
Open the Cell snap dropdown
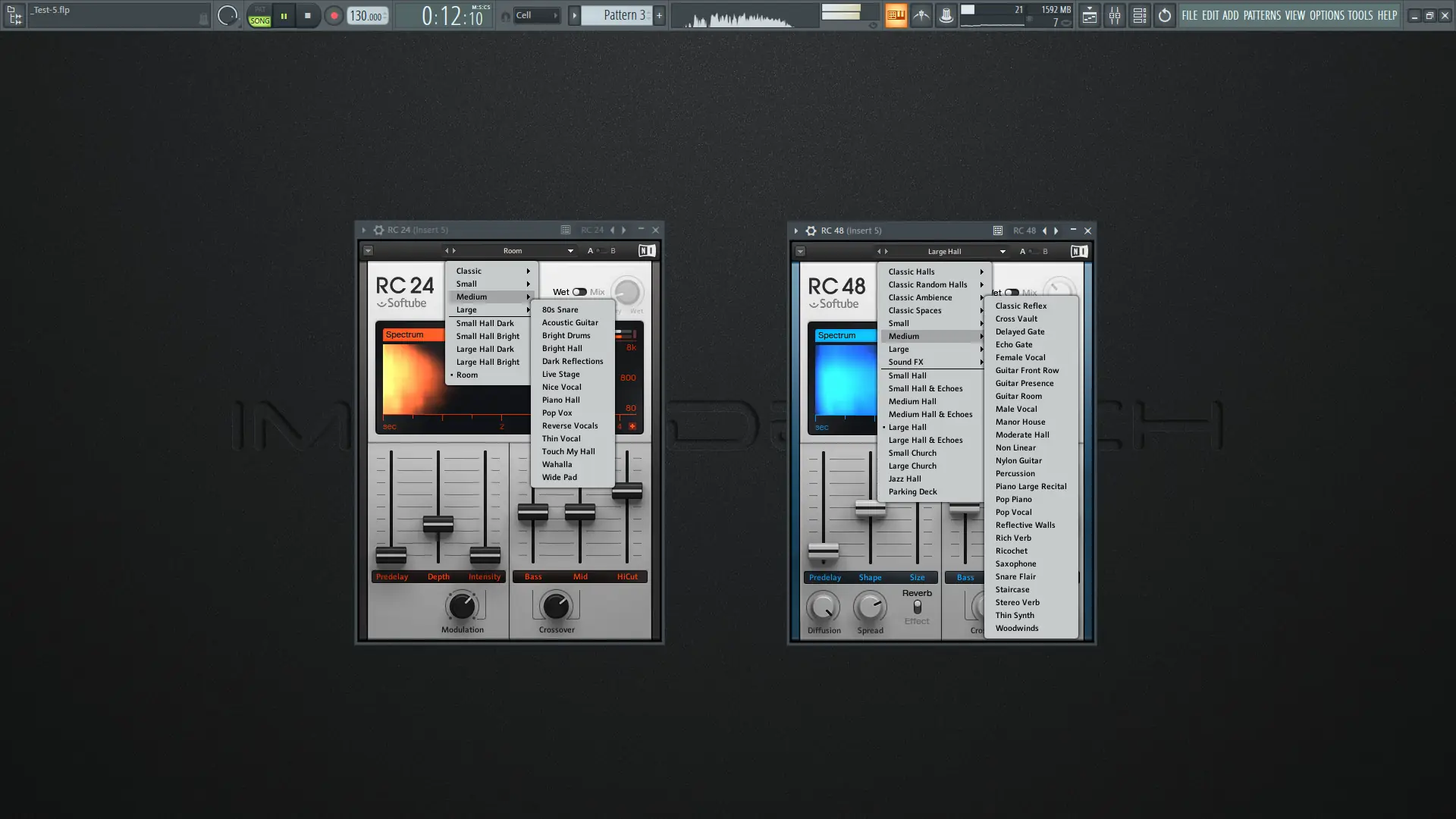click(x=536, y=15)
